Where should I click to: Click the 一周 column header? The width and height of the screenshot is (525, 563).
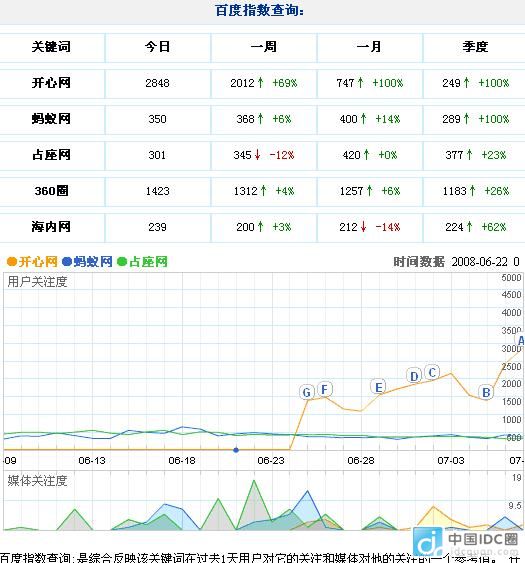[x=264, y=47]
